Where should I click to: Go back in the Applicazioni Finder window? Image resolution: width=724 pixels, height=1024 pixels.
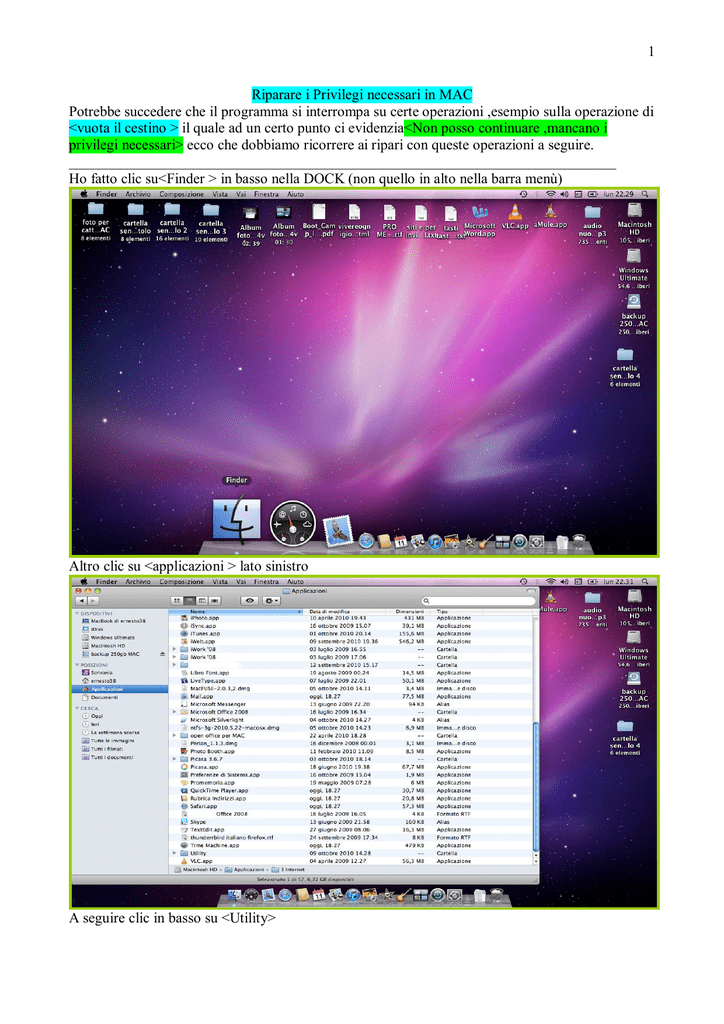tap(82, 600)
